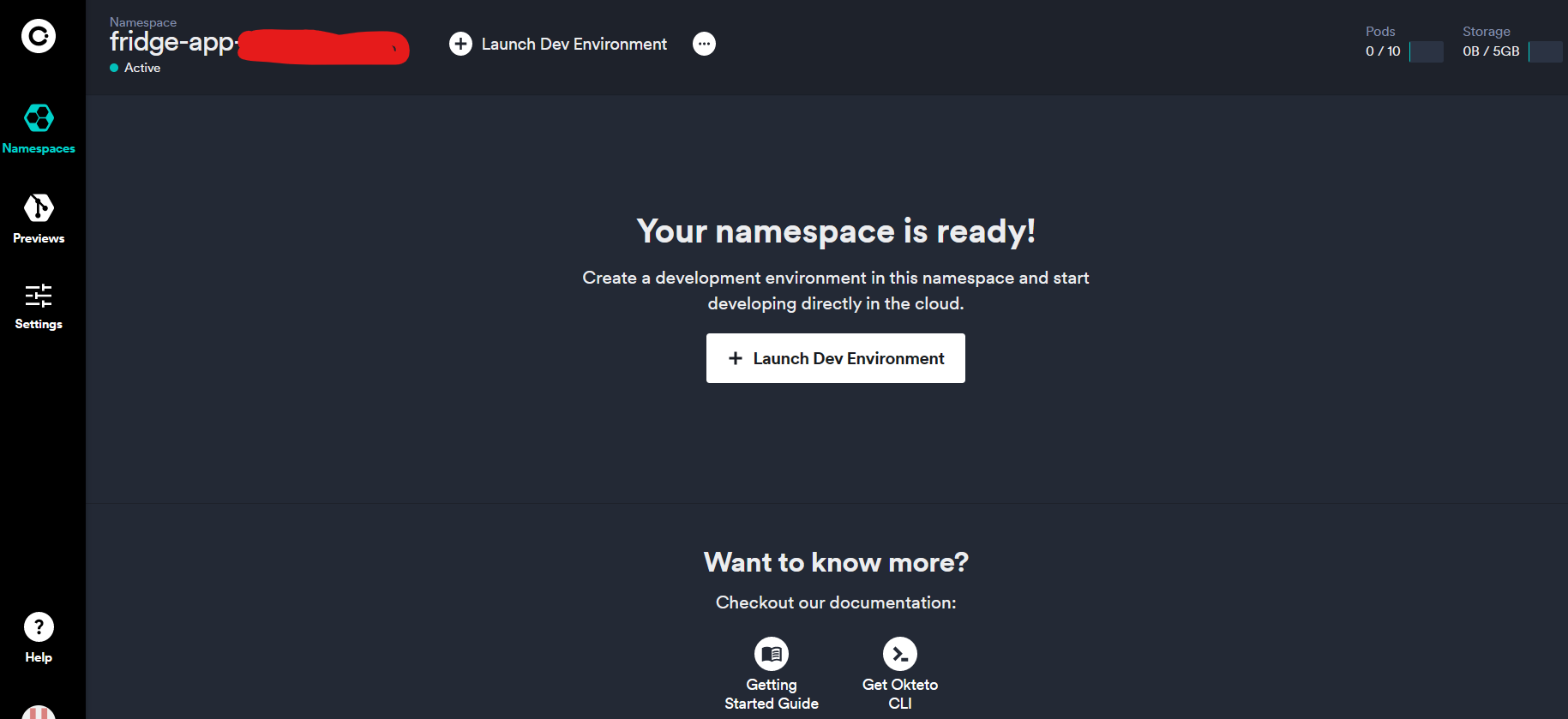Select the Previews label in the sidebar
Screen dimensions: 1568x719
click(x=39, y=238)
